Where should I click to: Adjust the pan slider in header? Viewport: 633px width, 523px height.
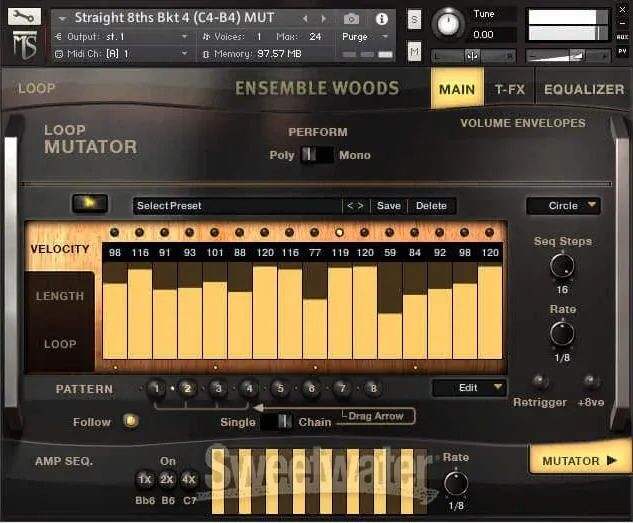[x=473, y=56]
